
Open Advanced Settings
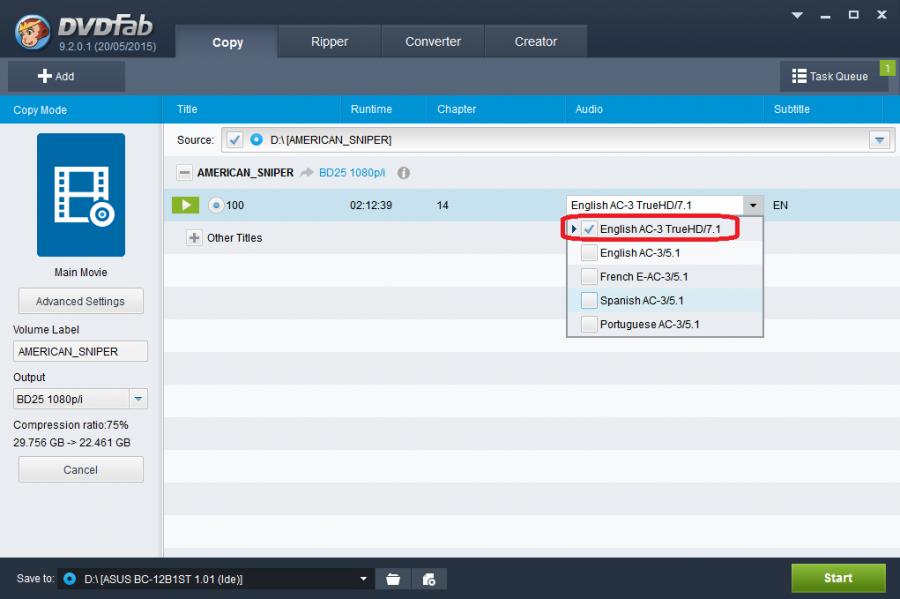coord(80,301)
